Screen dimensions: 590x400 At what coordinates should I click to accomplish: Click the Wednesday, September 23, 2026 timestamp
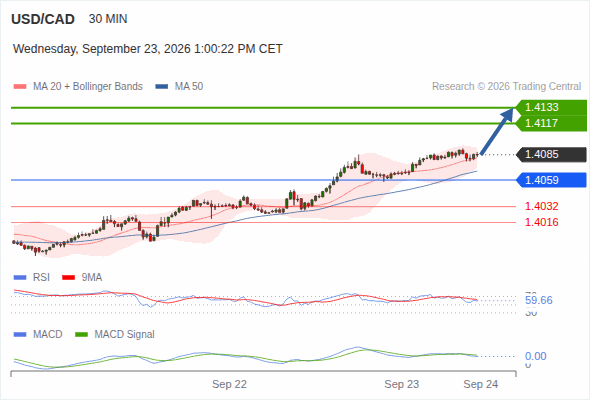[148, 49]
